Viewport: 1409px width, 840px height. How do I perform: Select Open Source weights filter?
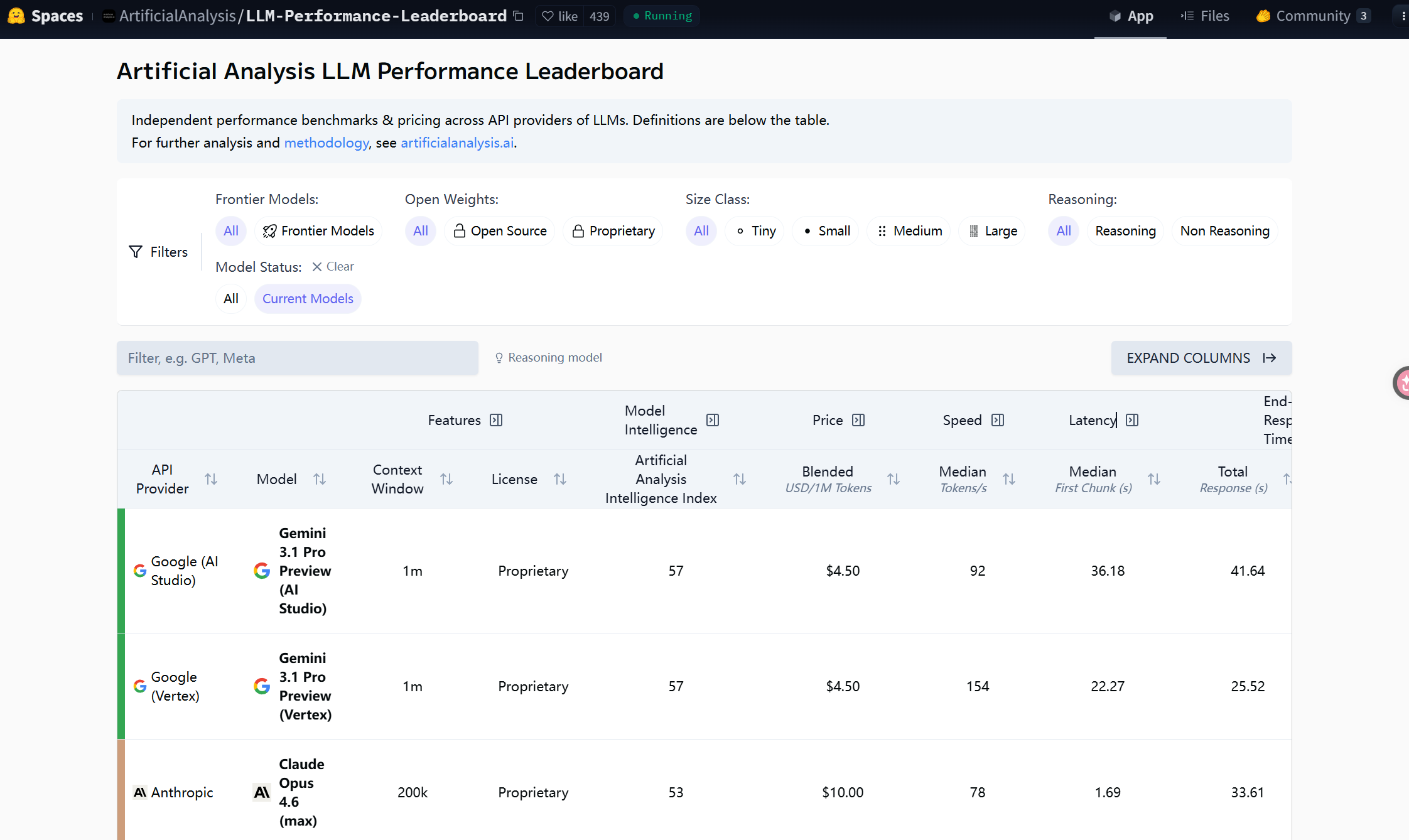(500, 231)
